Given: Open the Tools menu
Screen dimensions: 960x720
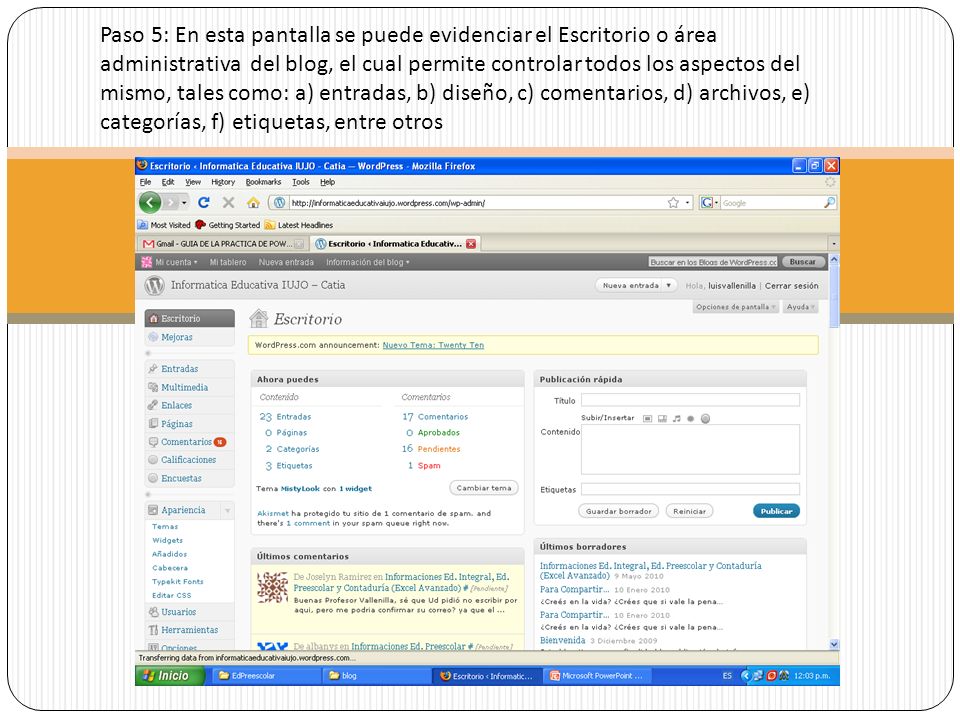Looking at the screenshot, I should [301, 182].
